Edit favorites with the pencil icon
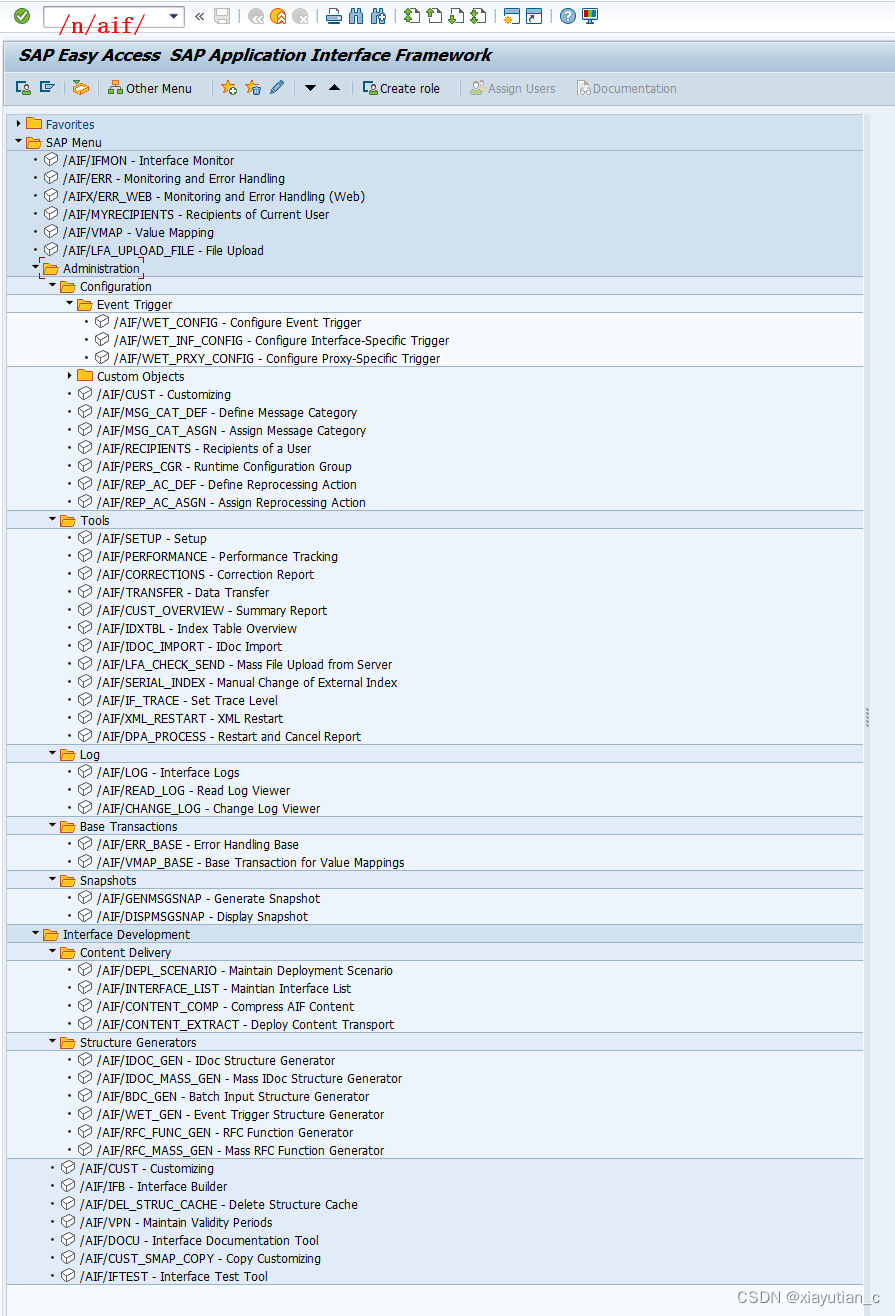This screenshot has width=895, height=1316. 278,88
